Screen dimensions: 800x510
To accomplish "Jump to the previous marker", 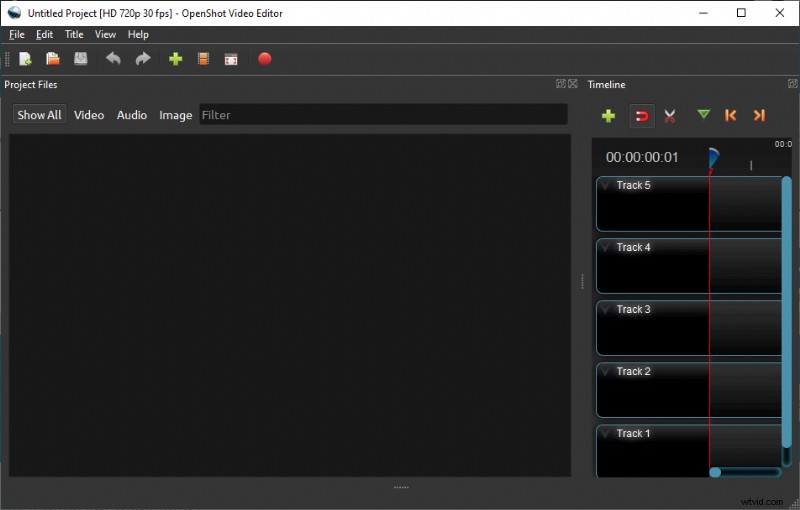I will [x=730, y=116].
